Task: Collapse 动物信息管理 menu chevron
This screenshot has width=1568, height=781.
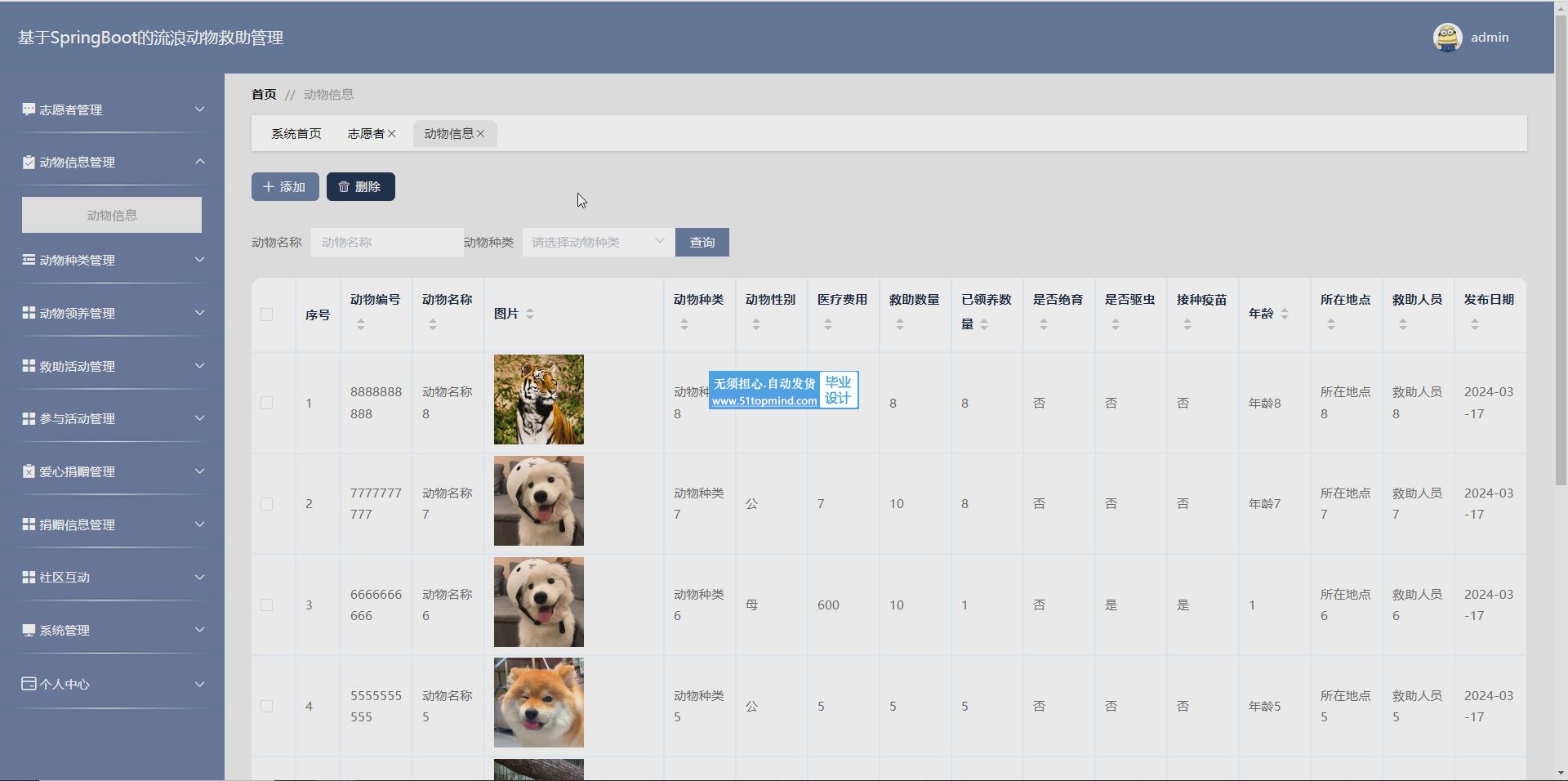Action: [x=199, y=162]
